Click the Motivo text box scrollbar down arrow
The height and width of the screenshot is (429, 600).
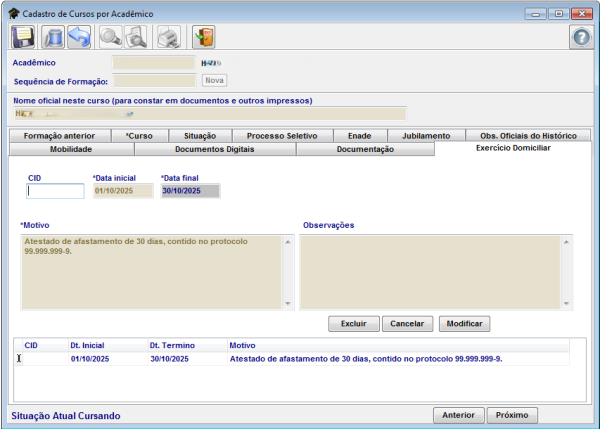pyautogui.click(x=289, y=304)
